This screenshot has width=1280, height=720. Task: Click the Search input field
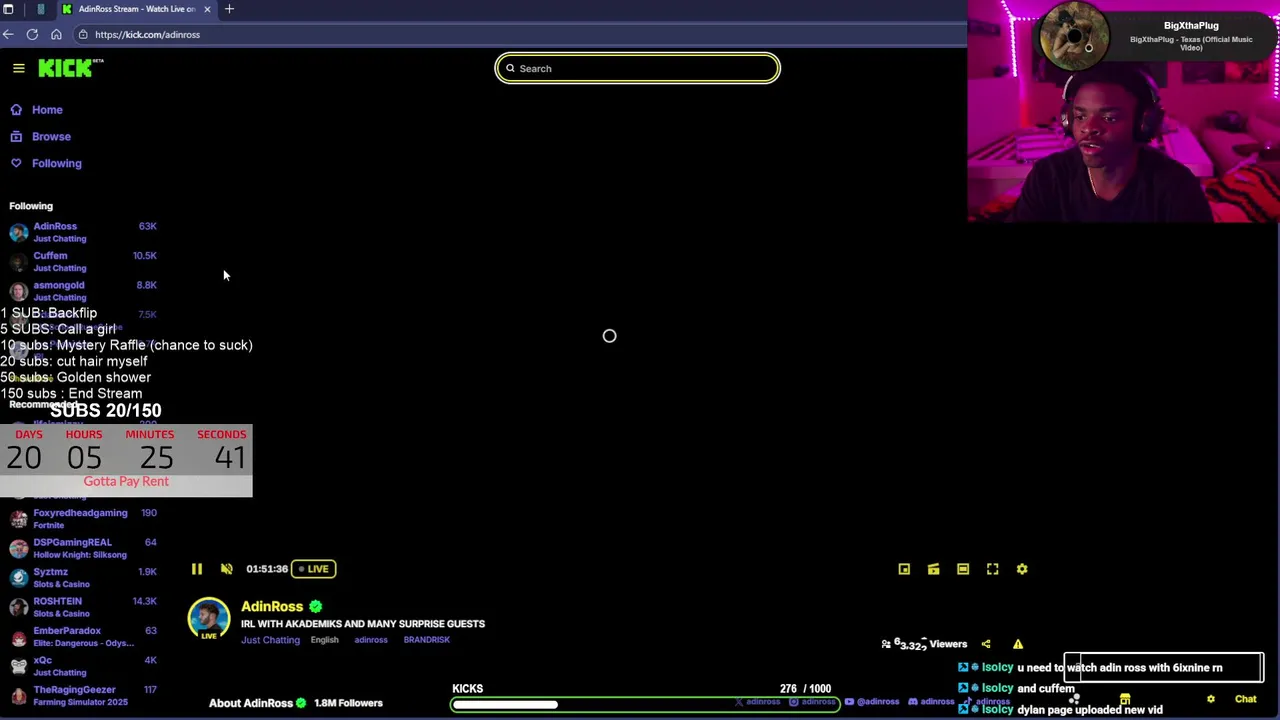[x=638, y=68]
